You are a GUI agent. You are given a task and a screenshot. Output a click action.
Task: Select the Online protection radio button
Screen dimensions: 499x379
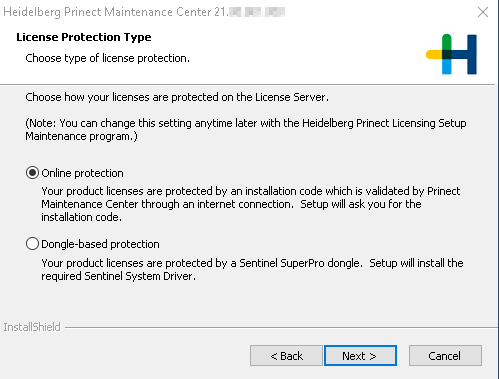point(32,173)
